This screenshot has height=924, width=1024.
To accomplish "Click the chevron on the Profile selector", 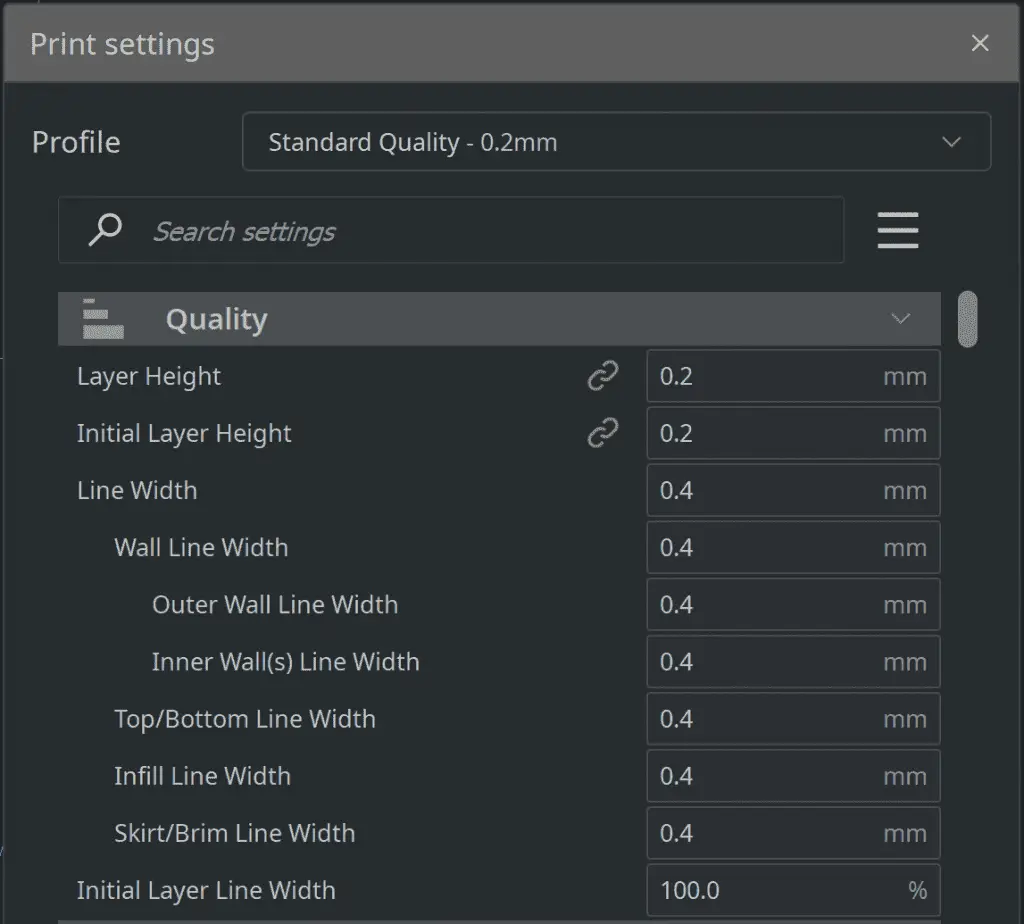I will pos(951,142).
